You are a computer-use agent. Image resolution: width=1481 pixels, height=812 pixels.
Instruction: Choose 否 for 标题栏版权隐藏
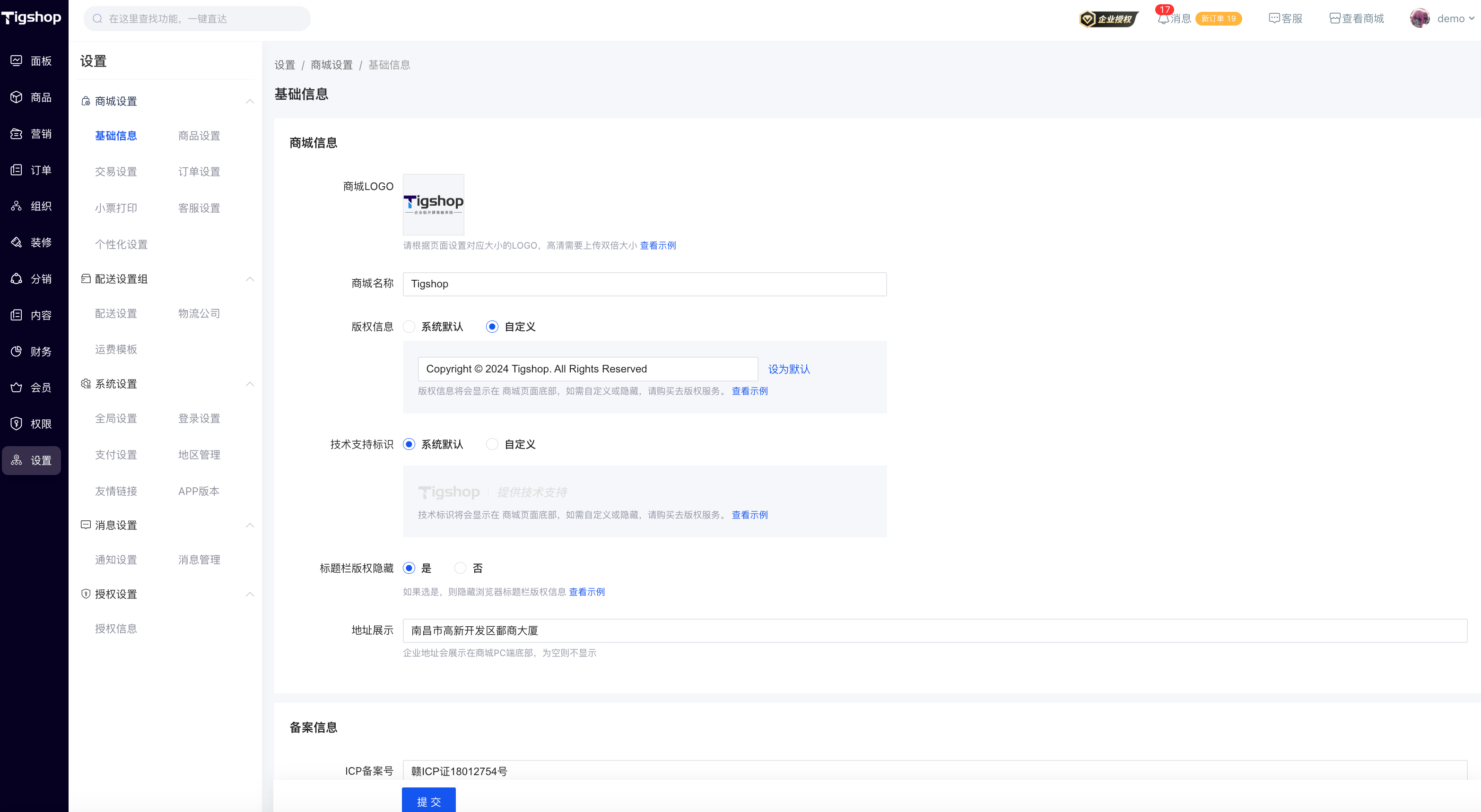pos(460,568)
